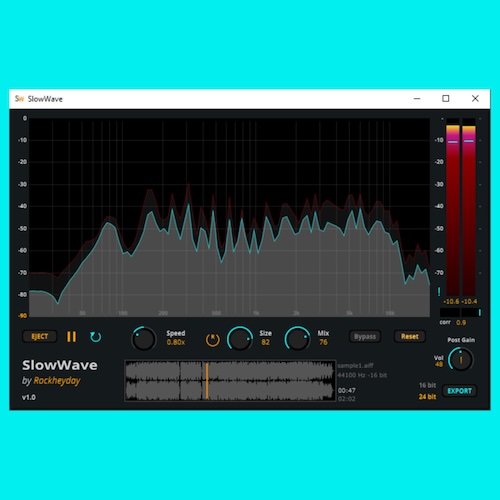Viewport: 500px width, 500px height.
Task: Turn the Post Gain Vol knob
Action: click(461, 360)
